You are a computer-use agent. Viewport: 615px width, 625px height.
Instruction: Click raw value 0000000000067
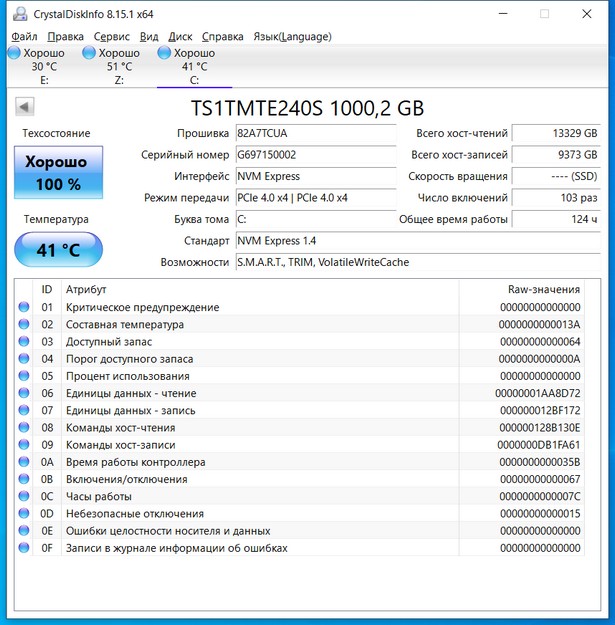pyautogui.click(x=540, y=479)
